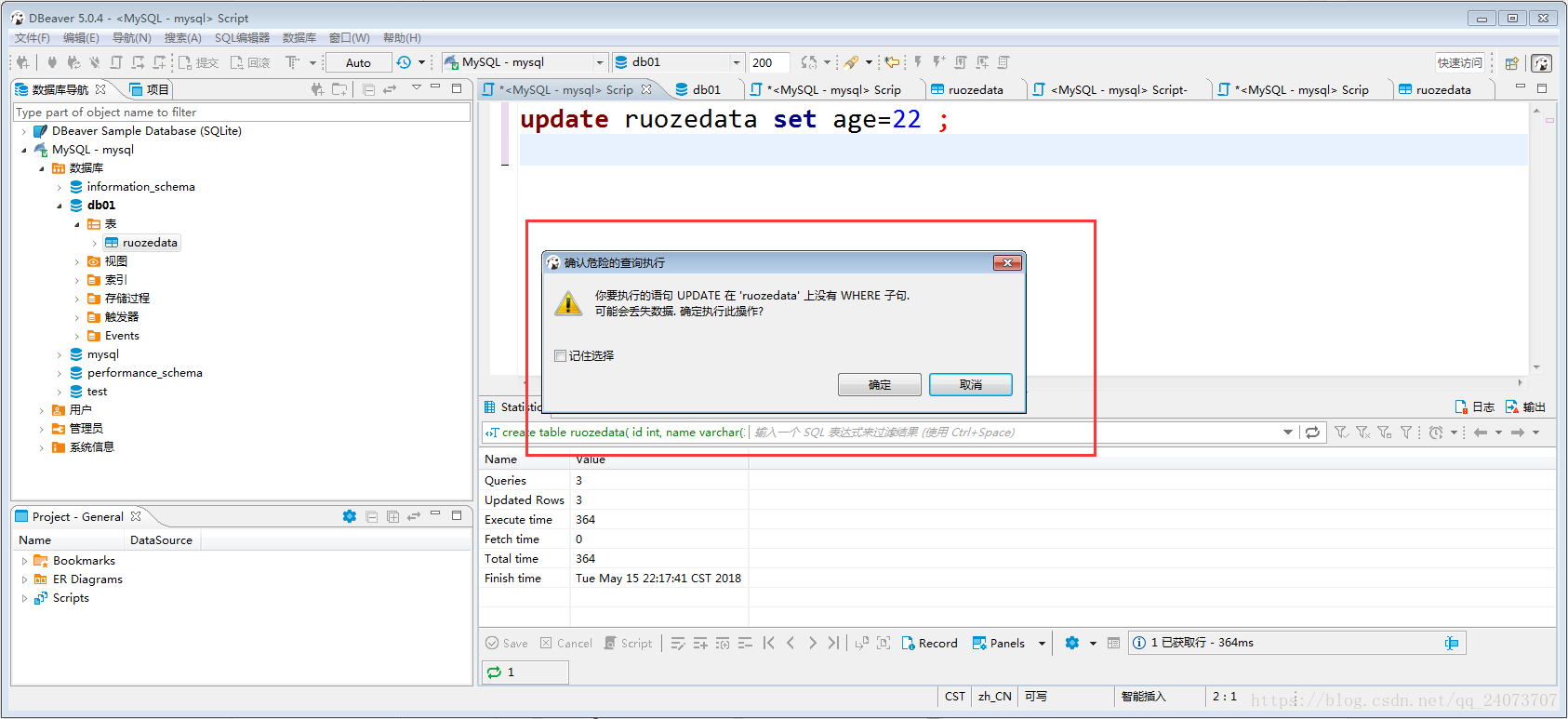
Task: Close the 数据库导航 tab
Action: pos(100,89)
